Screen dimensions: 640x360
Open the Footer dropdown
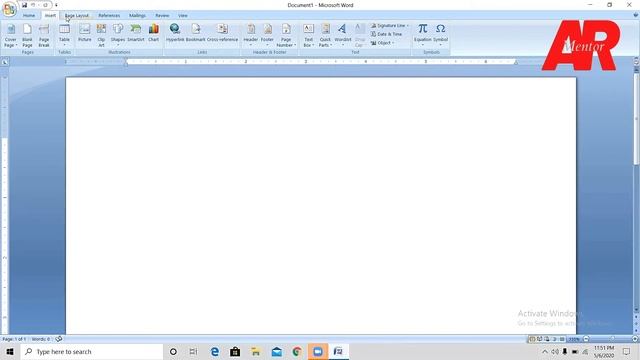coord(267,36)
